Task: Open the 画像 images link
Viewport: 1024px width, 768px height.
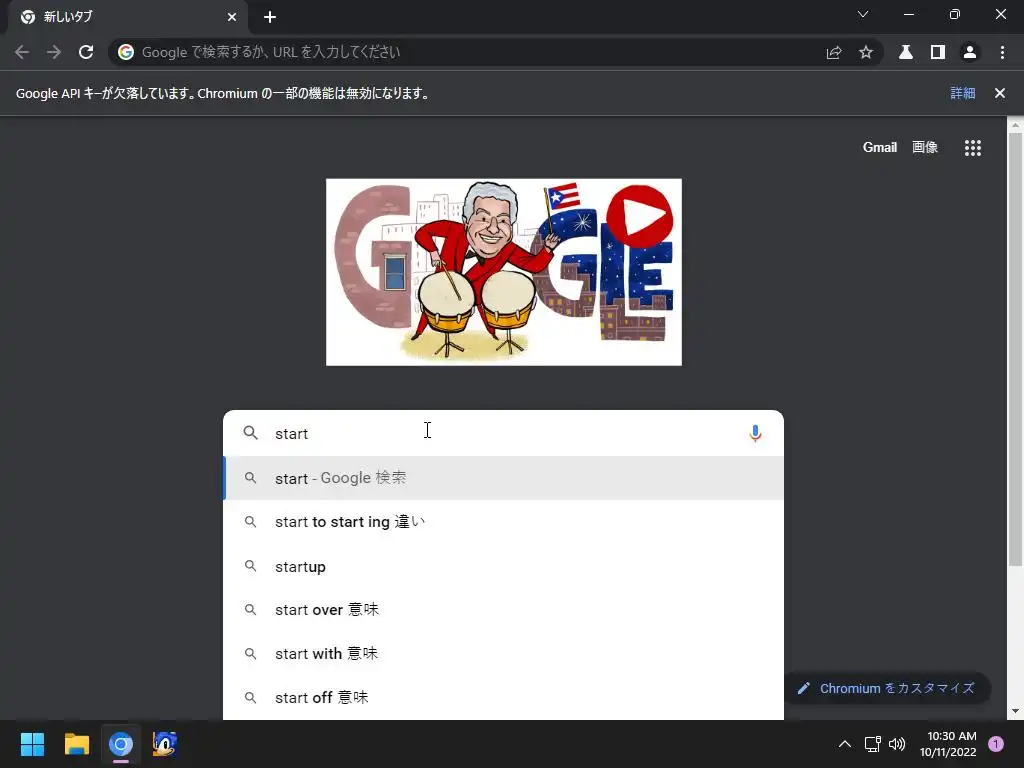Action: click(x=925, y=148)
